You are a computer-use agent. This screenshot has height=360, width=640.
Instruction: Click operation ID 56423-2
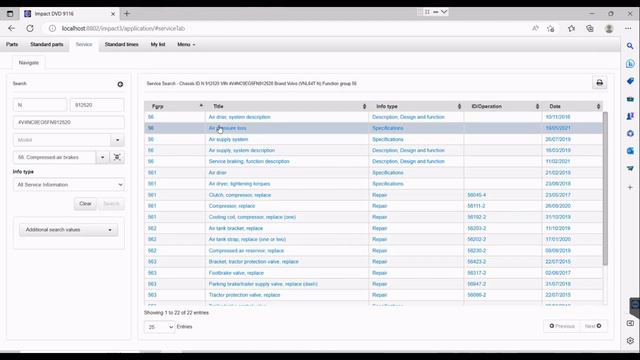click(477, 262)
